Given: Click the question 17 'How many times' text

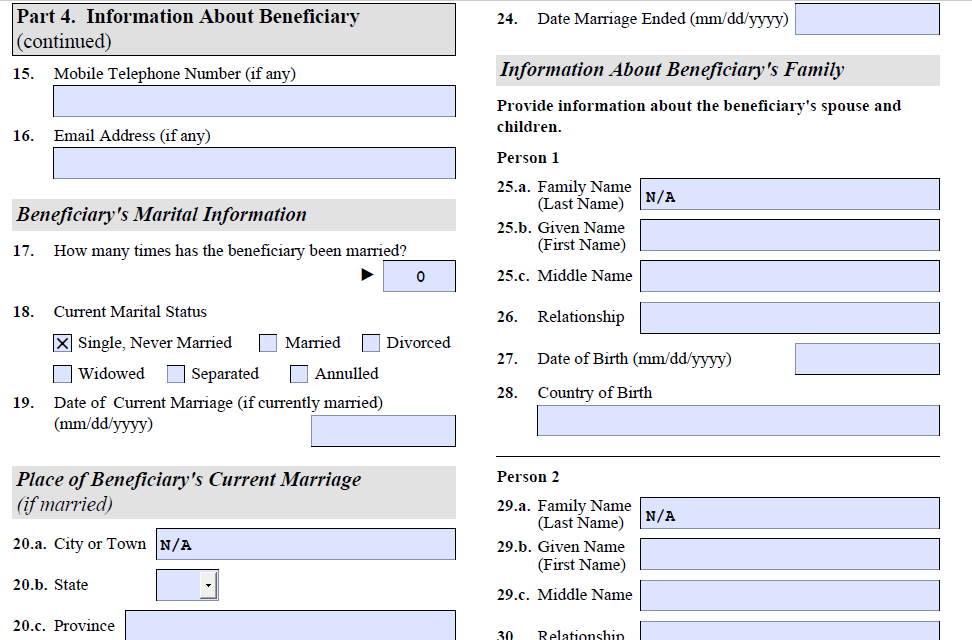Looking at the screenshot, I should [x=230, y=251].
